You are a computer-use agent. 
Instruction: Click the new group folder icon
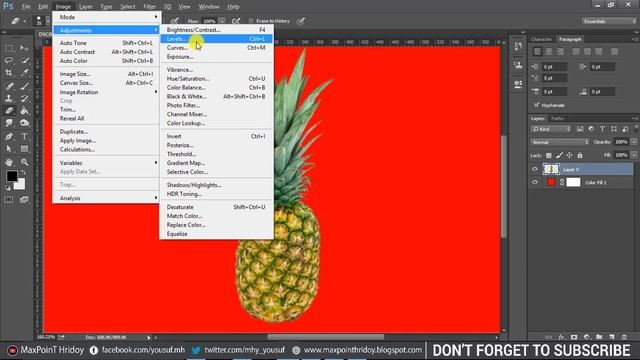click(599, 337)
